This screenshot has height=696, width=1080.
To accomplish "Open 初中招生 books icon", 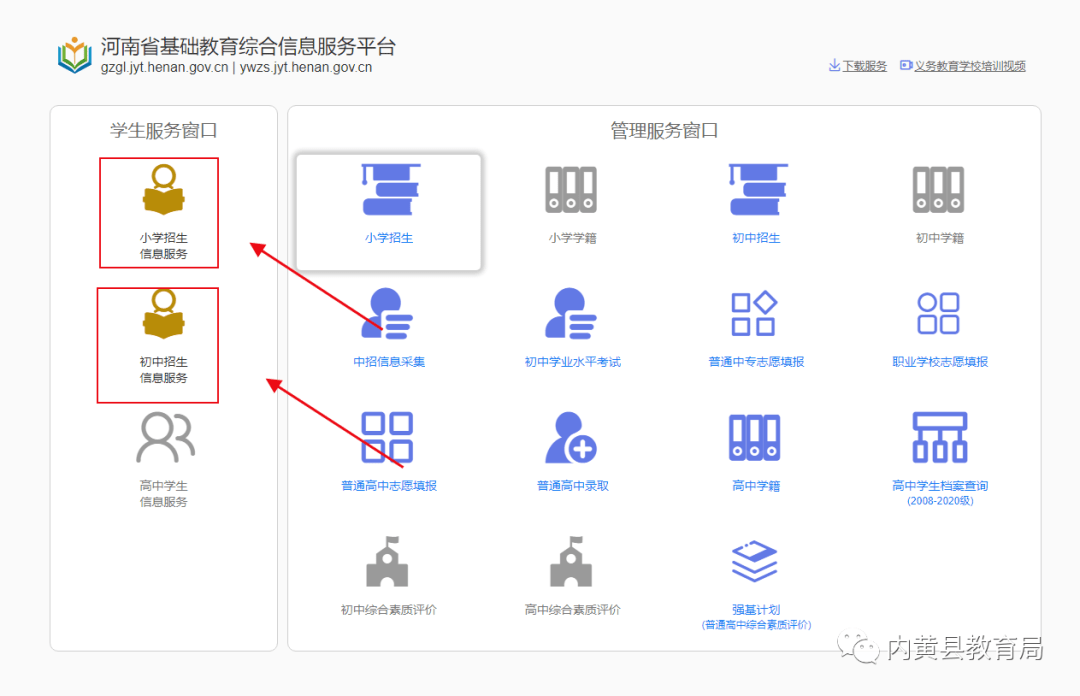I will tap(758, 190).
